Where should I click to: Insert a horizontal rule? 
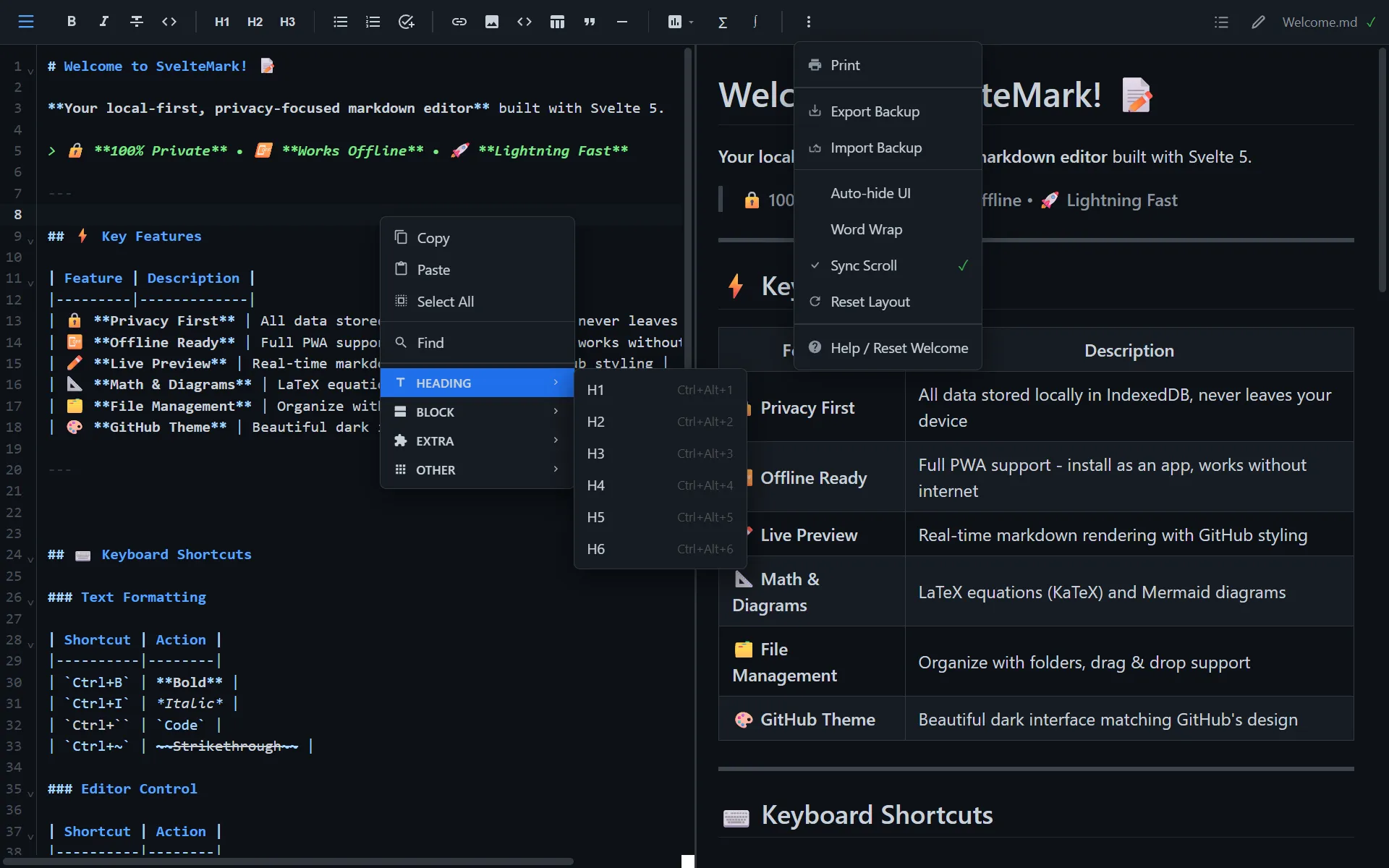[622, 22]
